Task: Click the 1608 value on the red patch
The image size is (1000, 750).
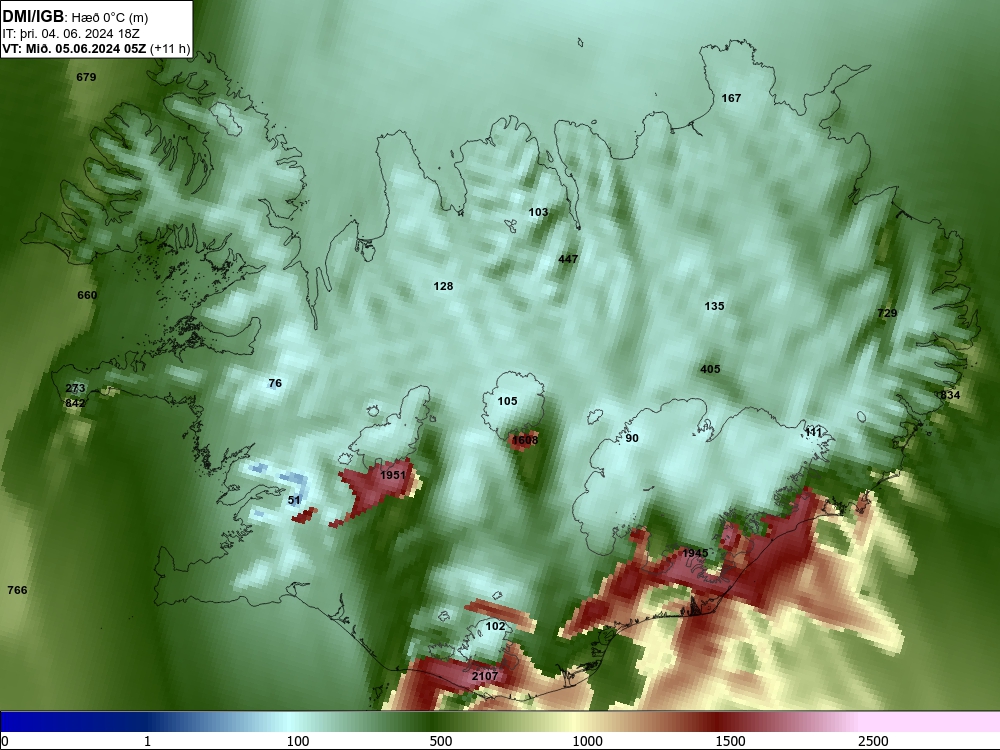Action: coord(525,440)
